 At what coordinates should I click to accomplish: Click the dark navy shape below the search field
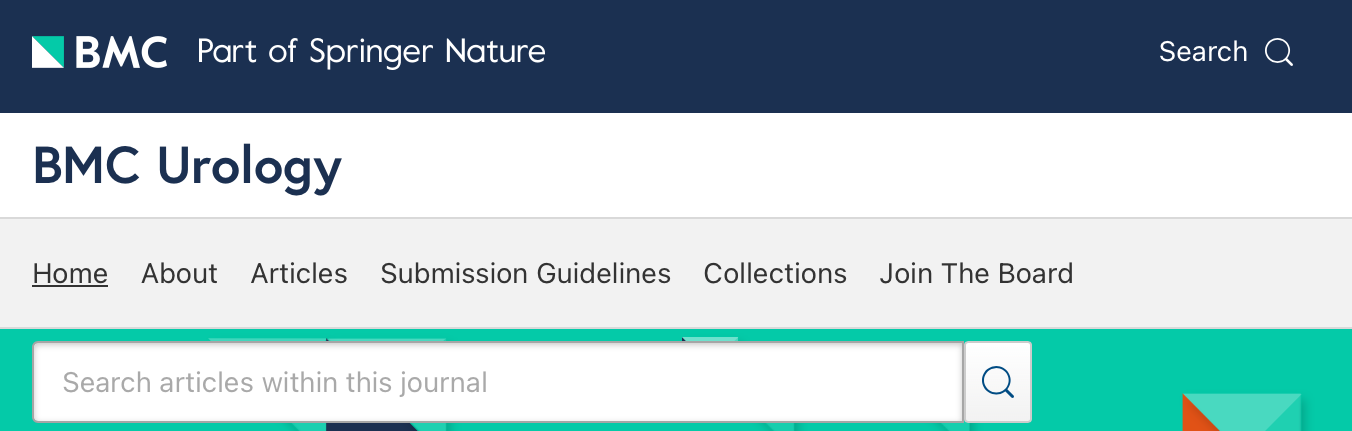pyautogui.click(x=370, y=426)
